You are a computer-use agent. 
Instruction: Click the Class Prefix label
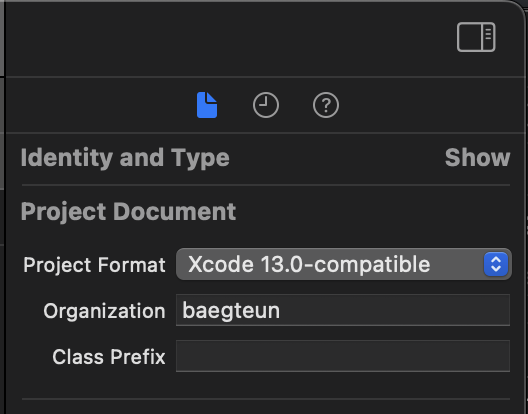click(109, 357)
